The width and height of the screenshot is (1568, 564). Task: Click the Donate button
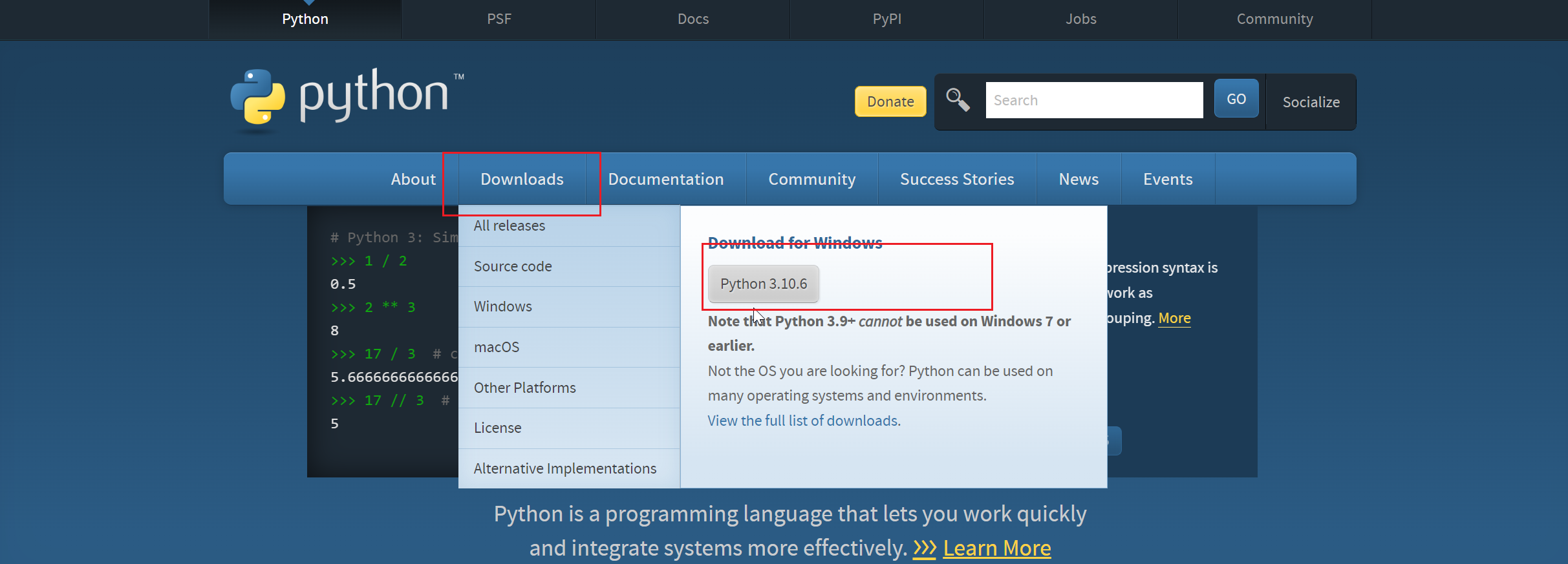coord(890,101)
